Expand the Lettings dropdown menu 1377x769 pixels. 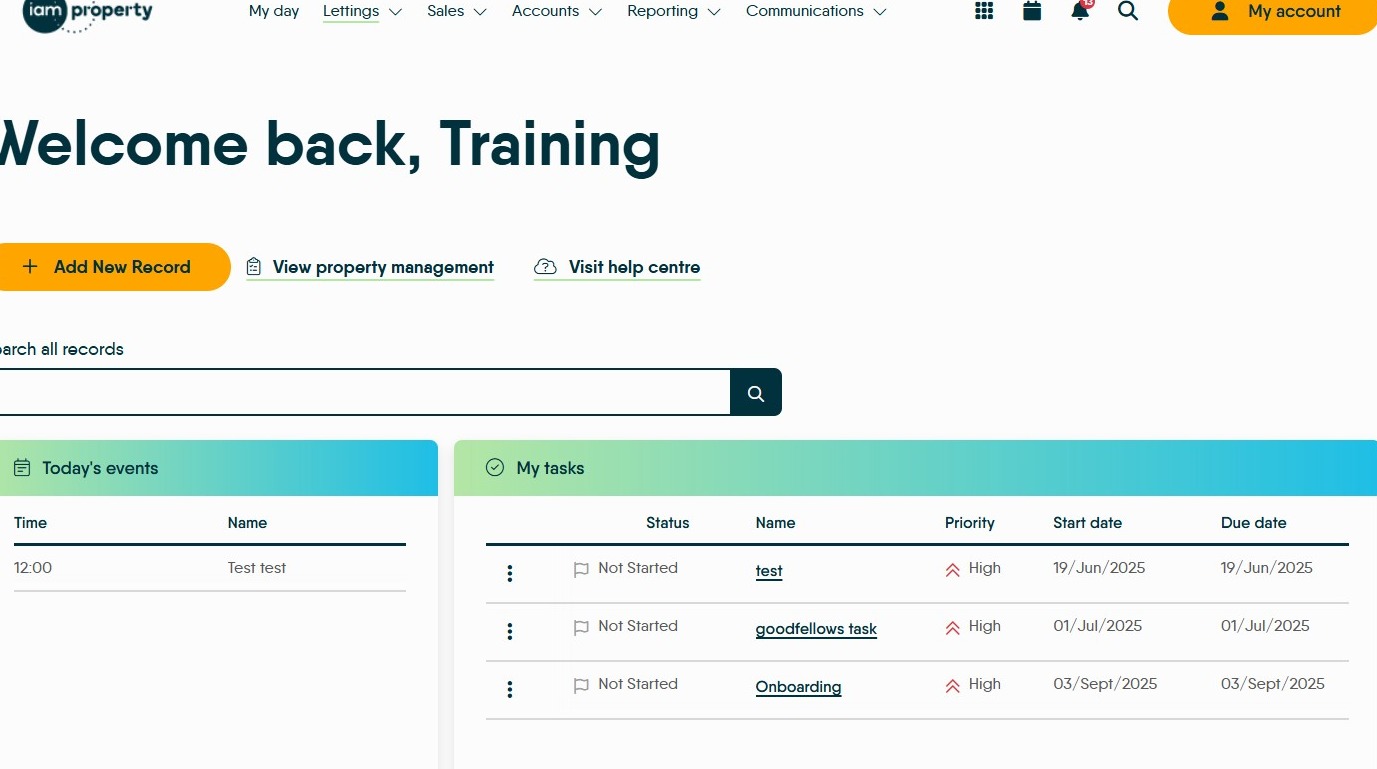362,12
